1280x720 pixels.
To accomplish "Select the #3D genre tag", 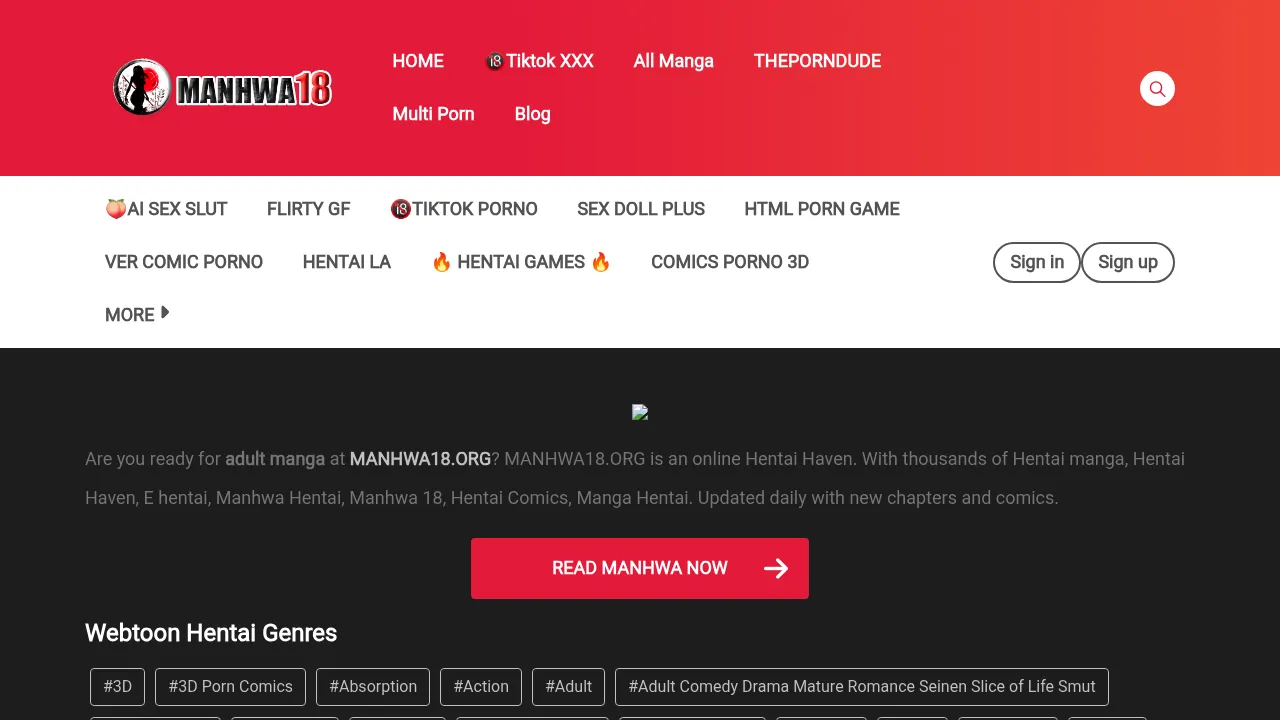I will coord(117,687).
